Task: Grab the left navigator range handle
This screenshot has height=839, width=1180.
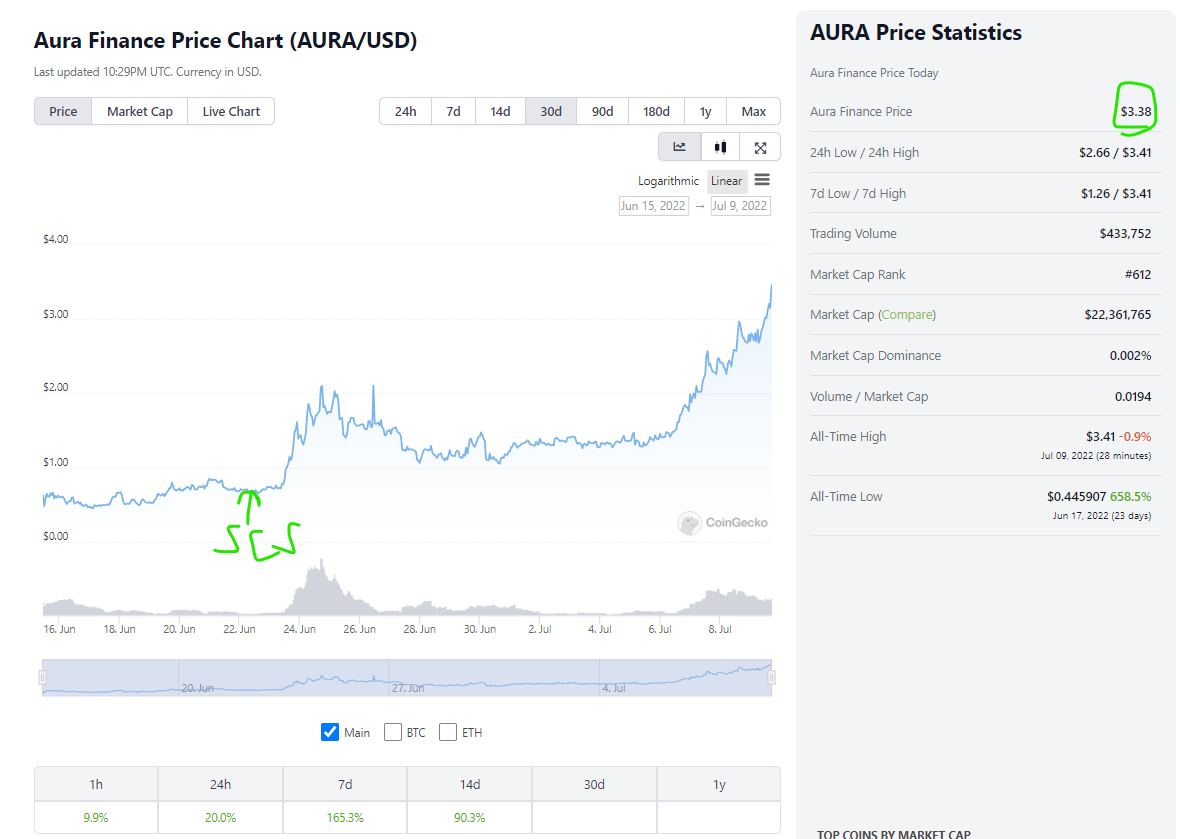Action: coord(42,677)
